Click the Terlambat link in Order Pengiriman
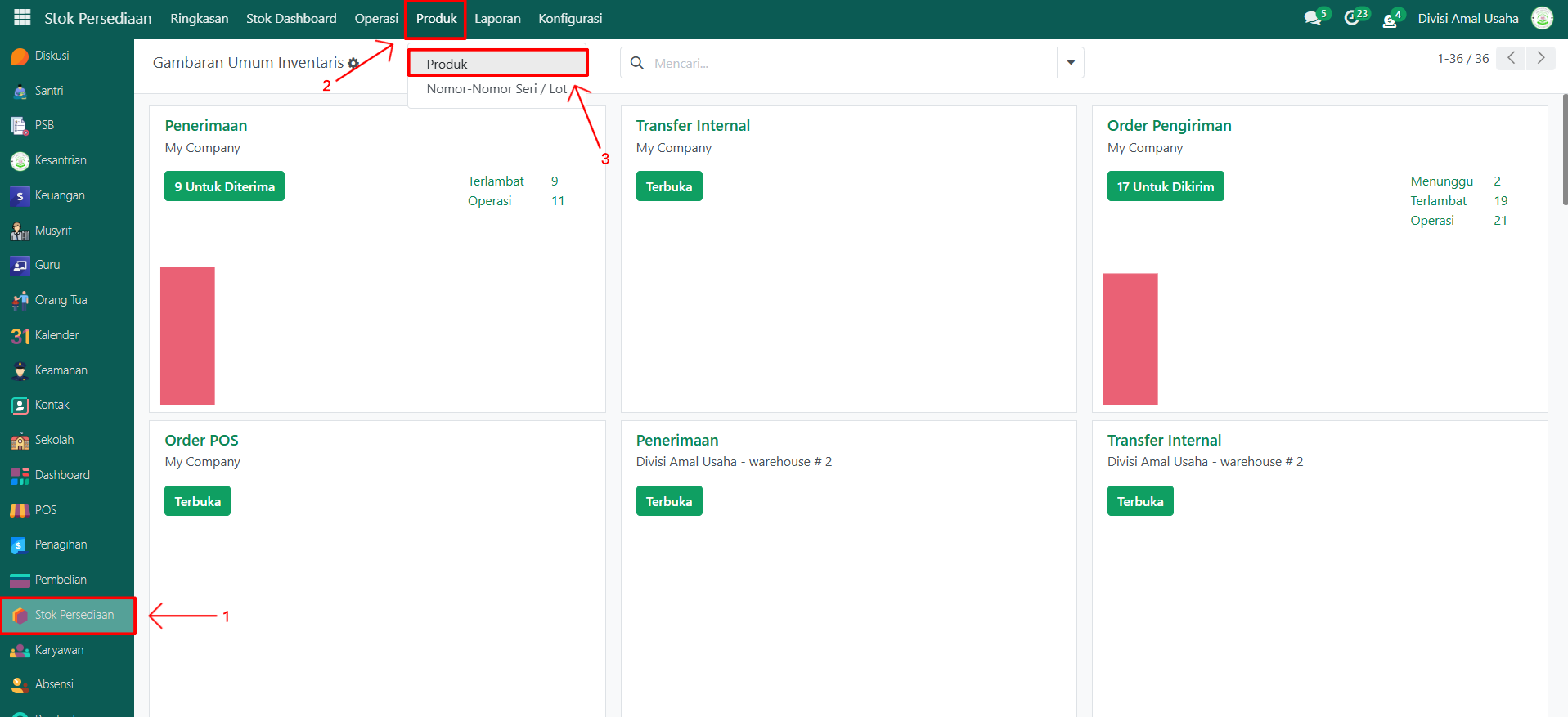This screenshot has width=1568, height=717. pyautogui.click(x=1438, y=201)
